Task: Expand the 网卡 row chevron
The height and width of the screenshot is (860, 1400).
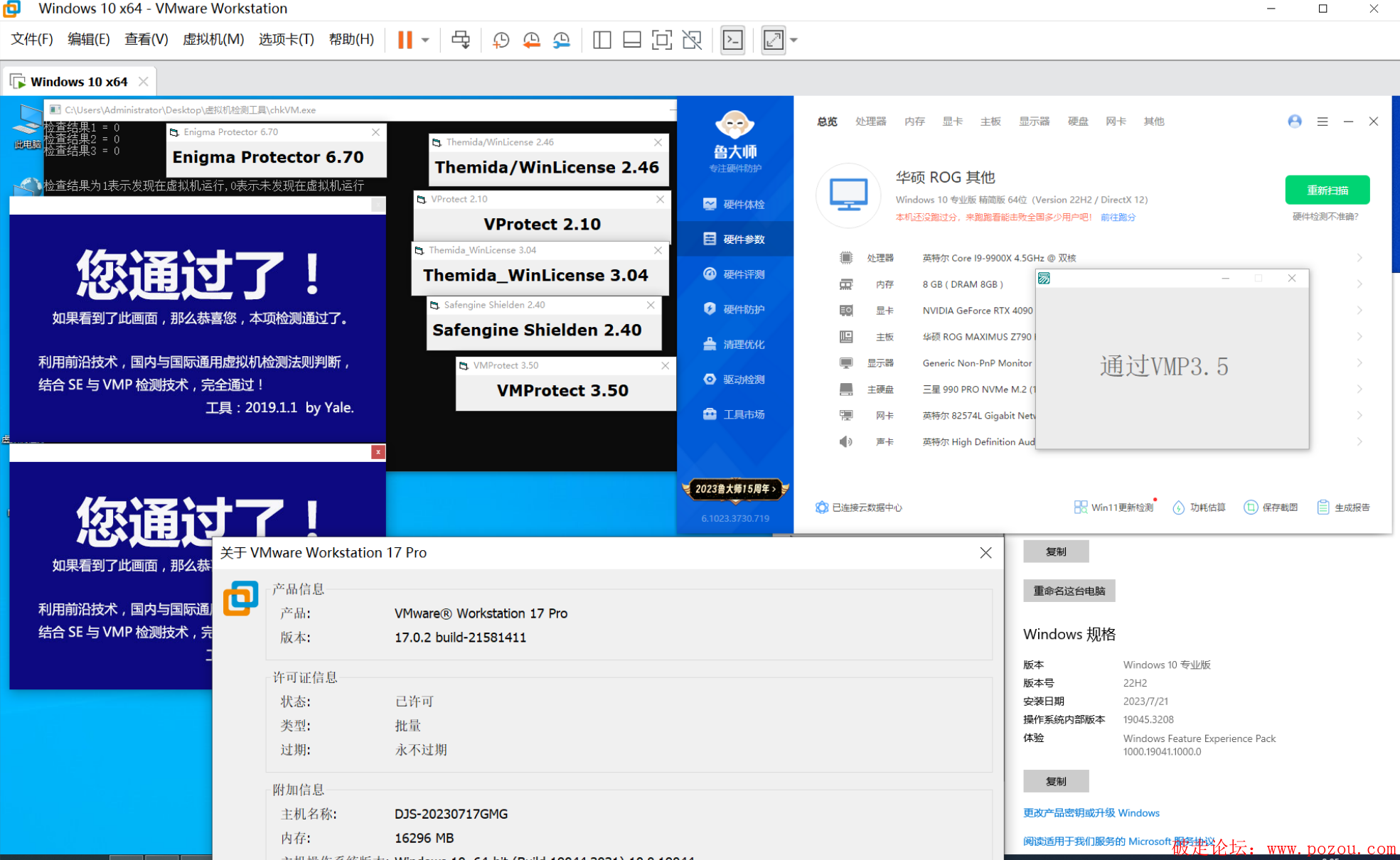Action: pos(1359,416)
